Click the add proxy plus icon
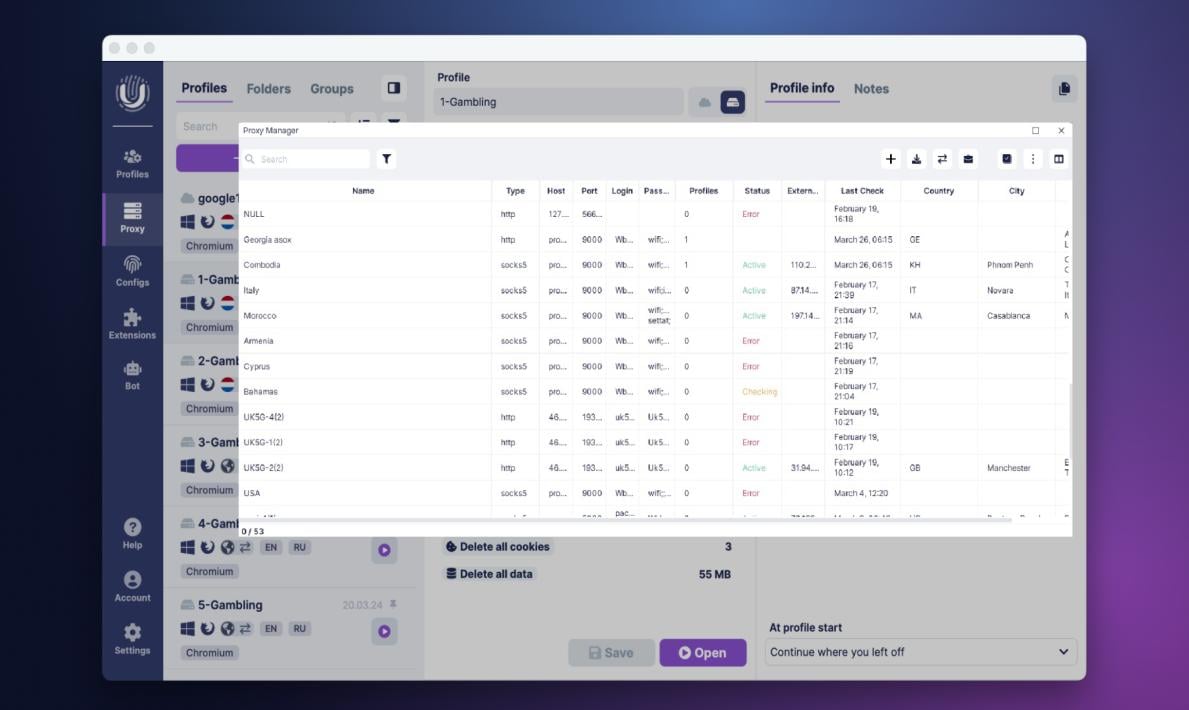The height and width of the screenshot is (710, 1189). click(891, 159)
